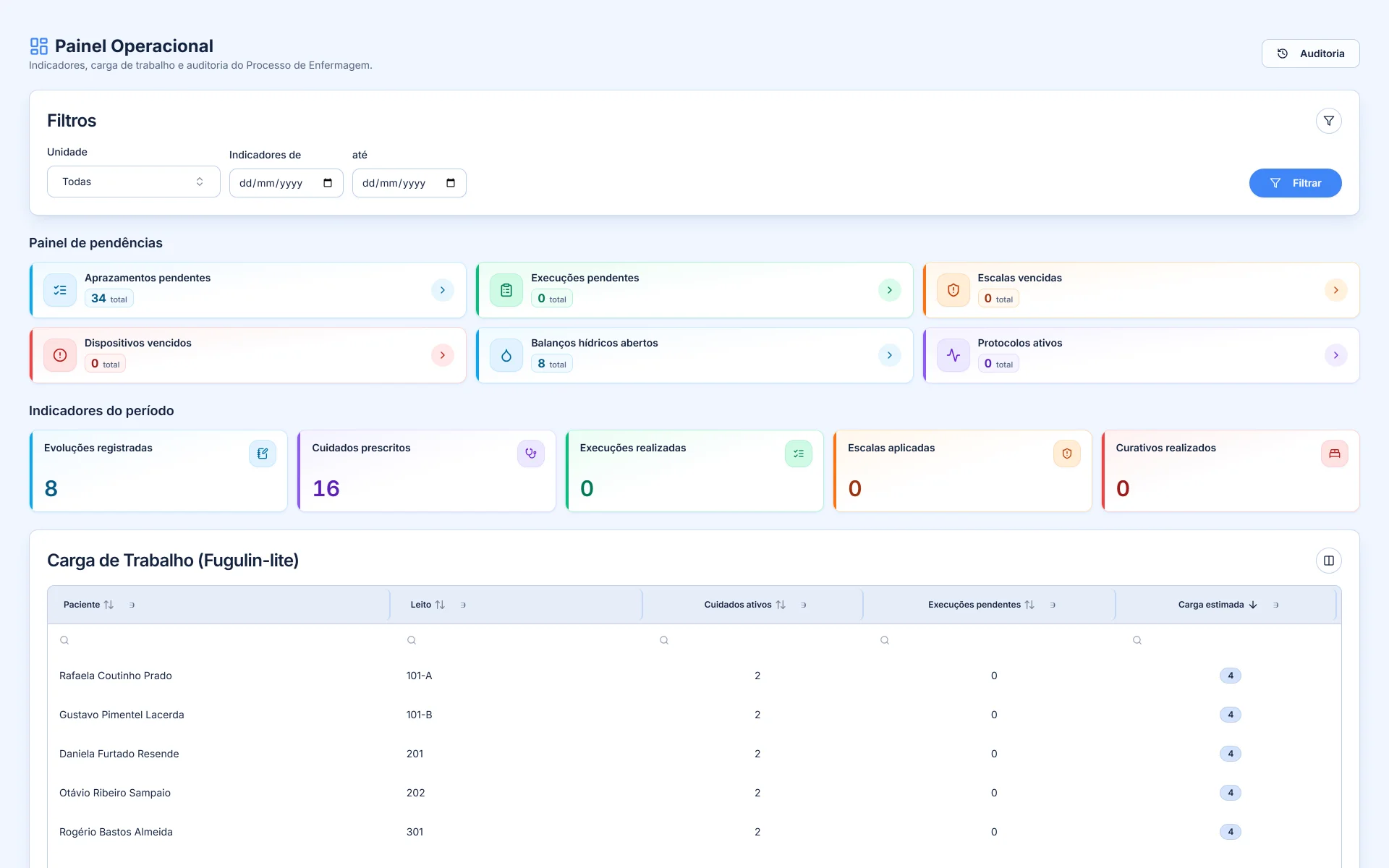Click the Painel Operacional dashboard icon

[39, 46]
